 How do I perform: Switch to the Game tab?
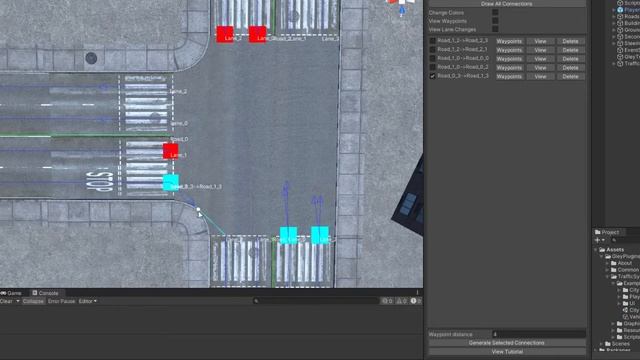[x=11, y=293]
